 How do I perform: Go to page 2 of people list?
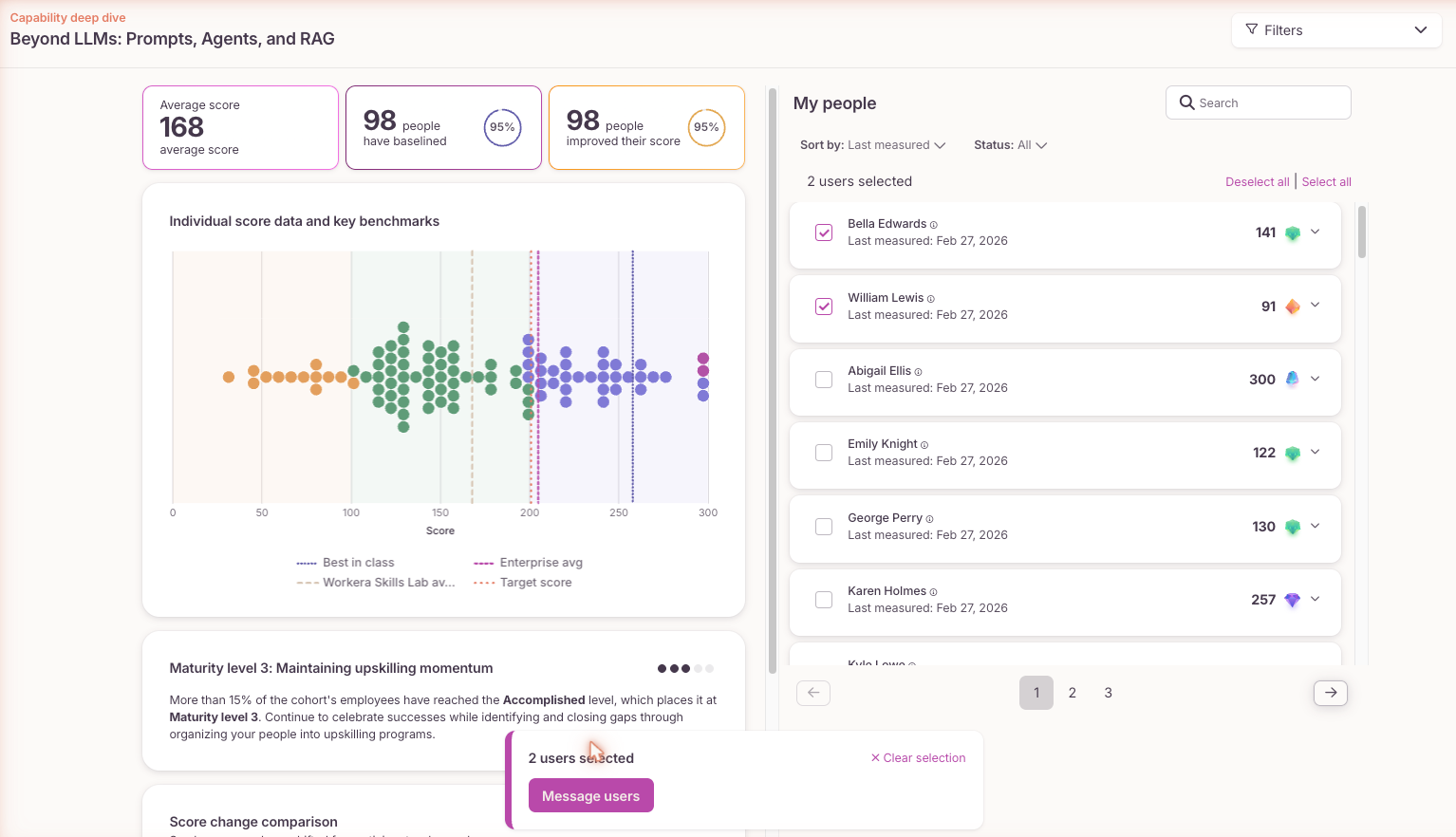click(1073, 693)
